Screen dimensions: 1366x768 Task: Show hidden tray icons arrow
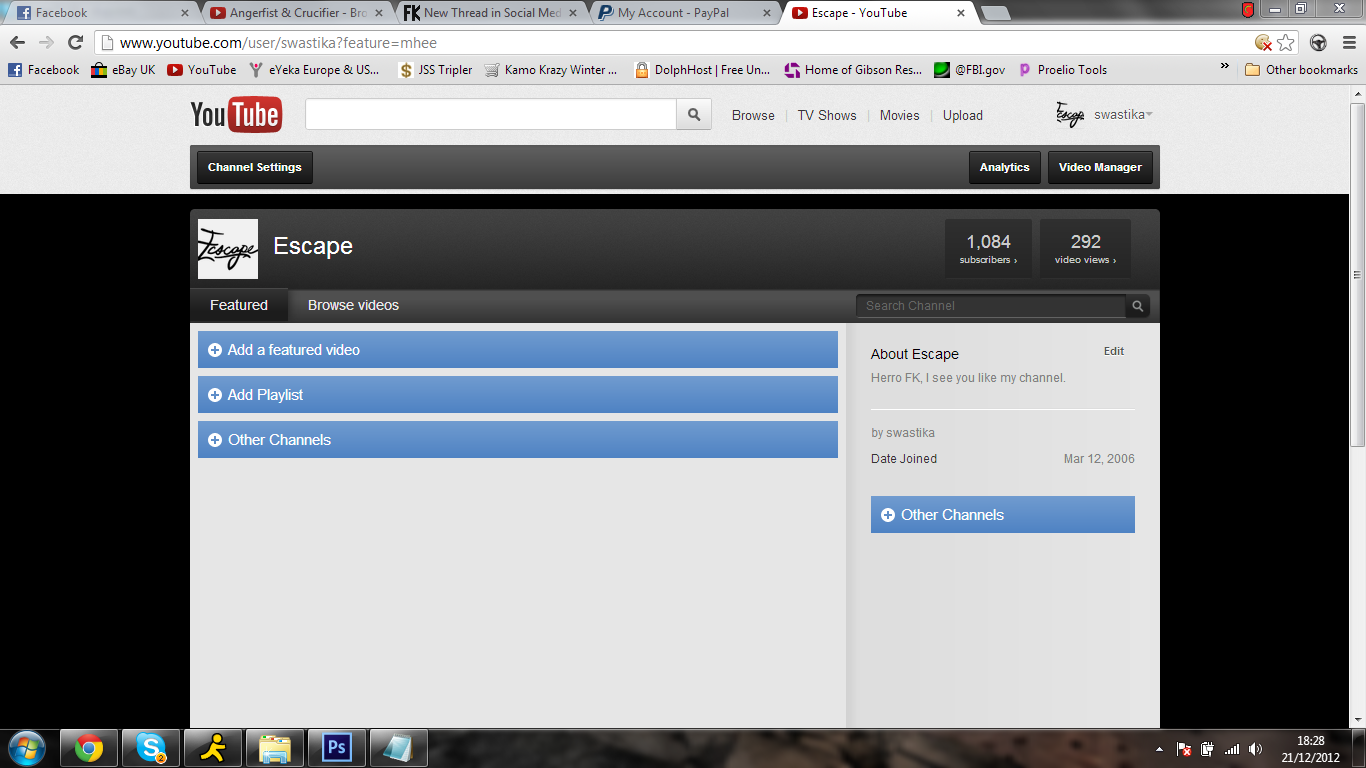[1159, 748]
